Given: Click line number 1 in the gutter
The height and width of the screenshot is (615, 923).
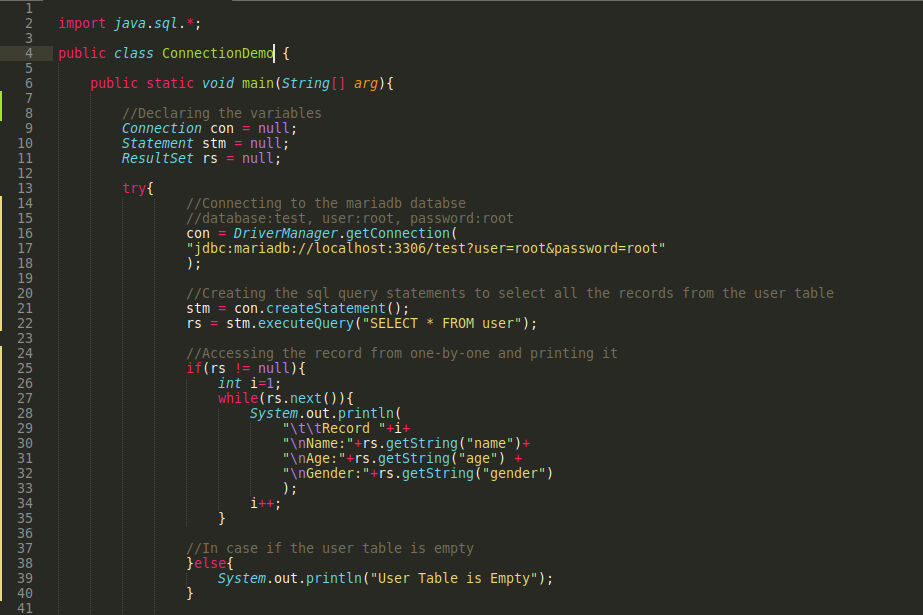Looking at the screenshot, I should coord(29,9).
